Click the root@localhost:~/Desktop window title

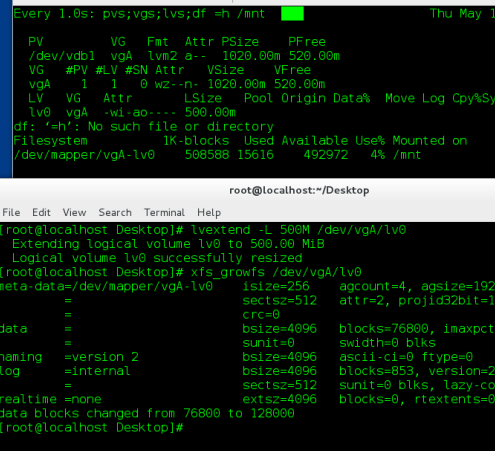pos(299,190)
